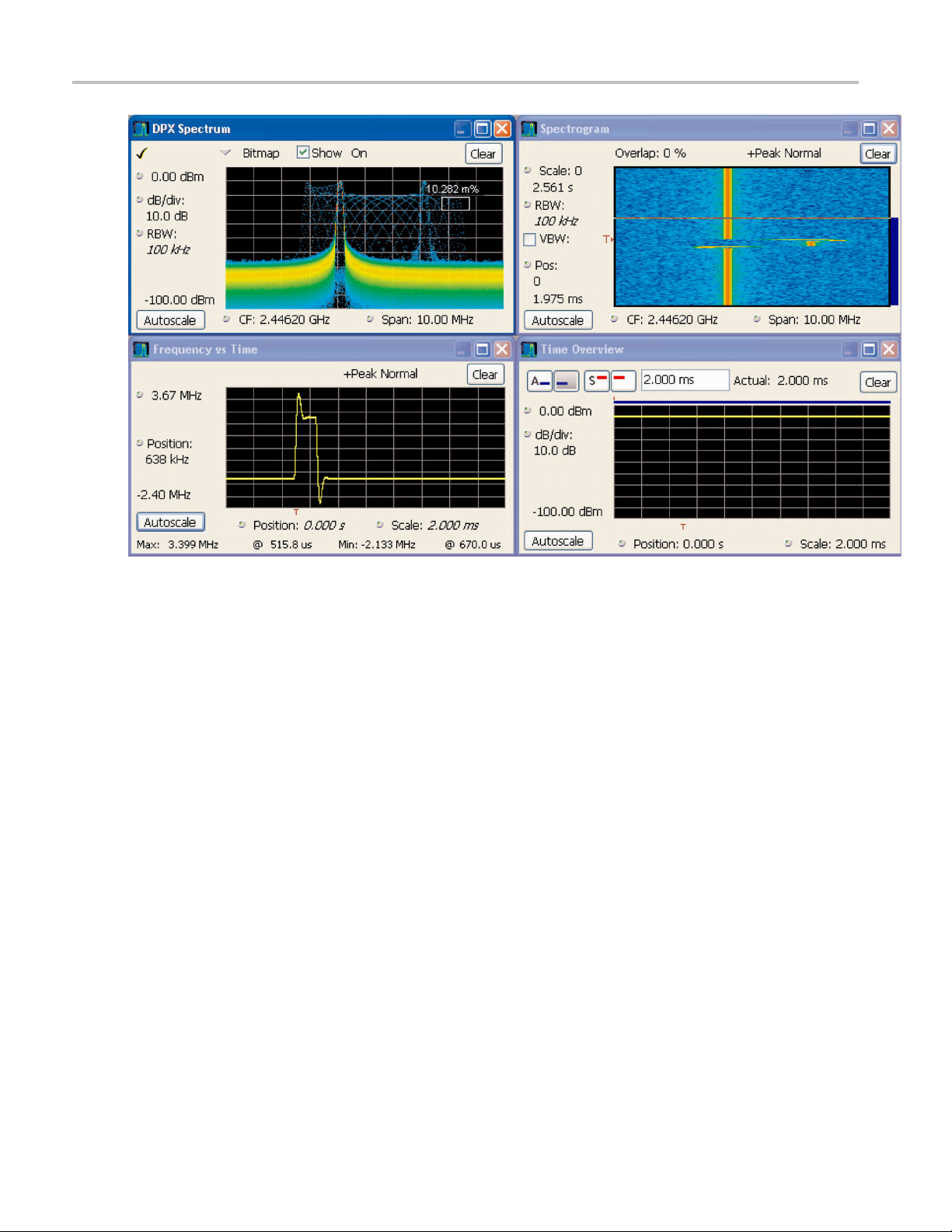The width and height of the screenshot is (952, 1232).
Task: Click the DPX Spectrum window title icon
Action: pos(141,128)
